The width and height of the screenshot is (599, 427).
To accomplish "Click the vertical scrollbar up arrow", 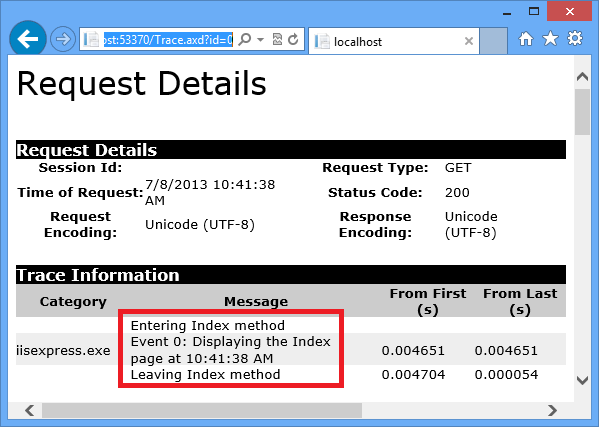I will pos(582,77).
